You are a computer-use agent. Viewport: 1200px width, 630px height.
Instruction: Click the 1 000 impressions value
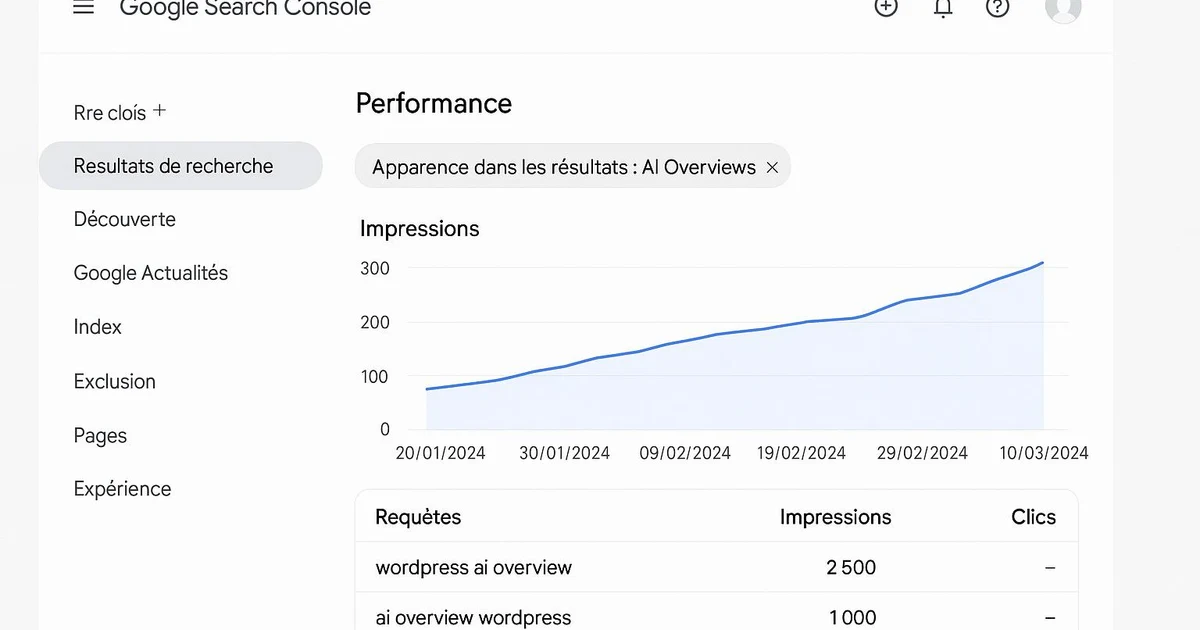click(x=853, y=618)
